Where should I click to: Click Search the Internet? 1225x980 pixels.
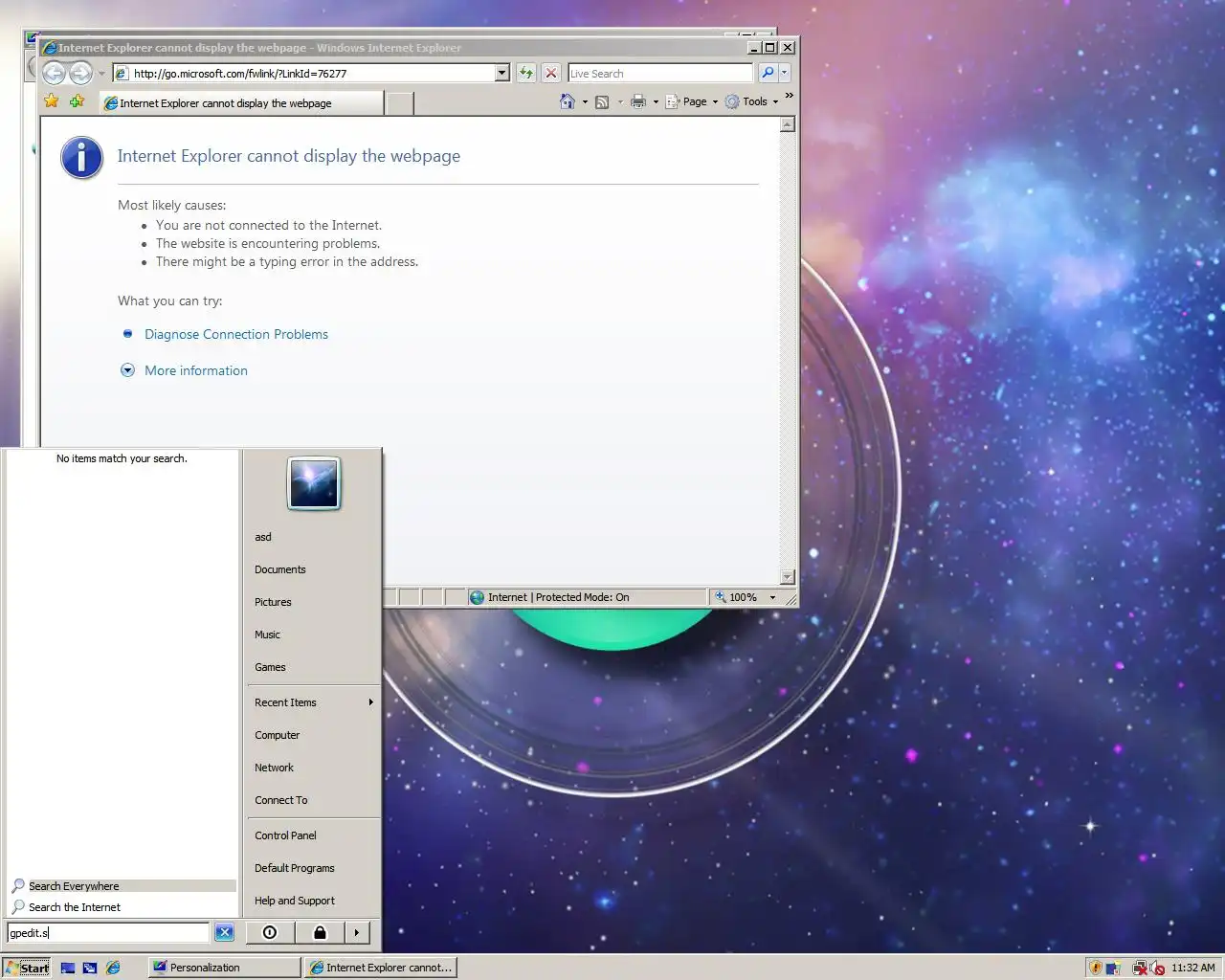[122, 907]
